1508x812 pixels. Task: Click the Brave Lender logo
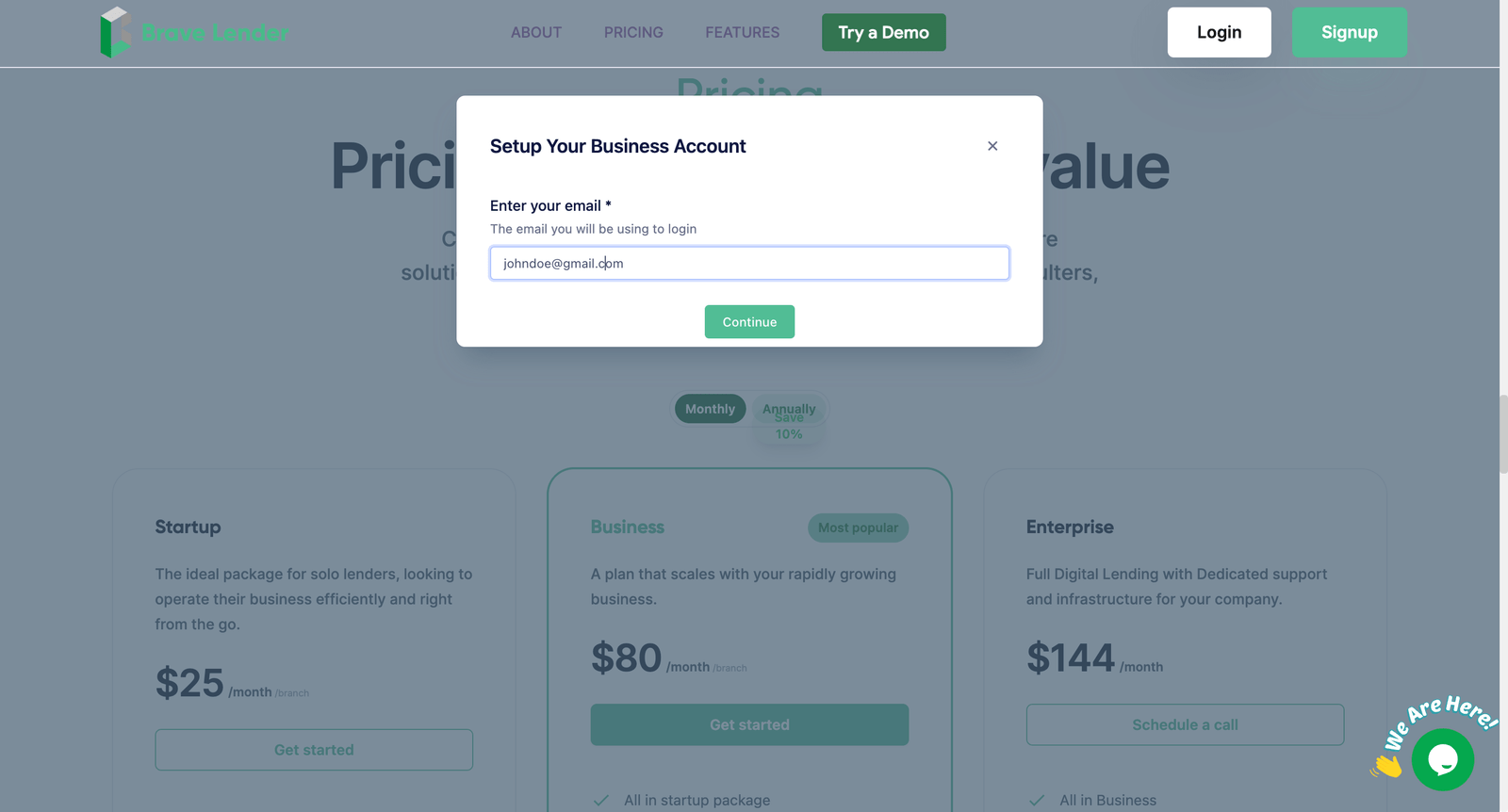tap(192, 32)
